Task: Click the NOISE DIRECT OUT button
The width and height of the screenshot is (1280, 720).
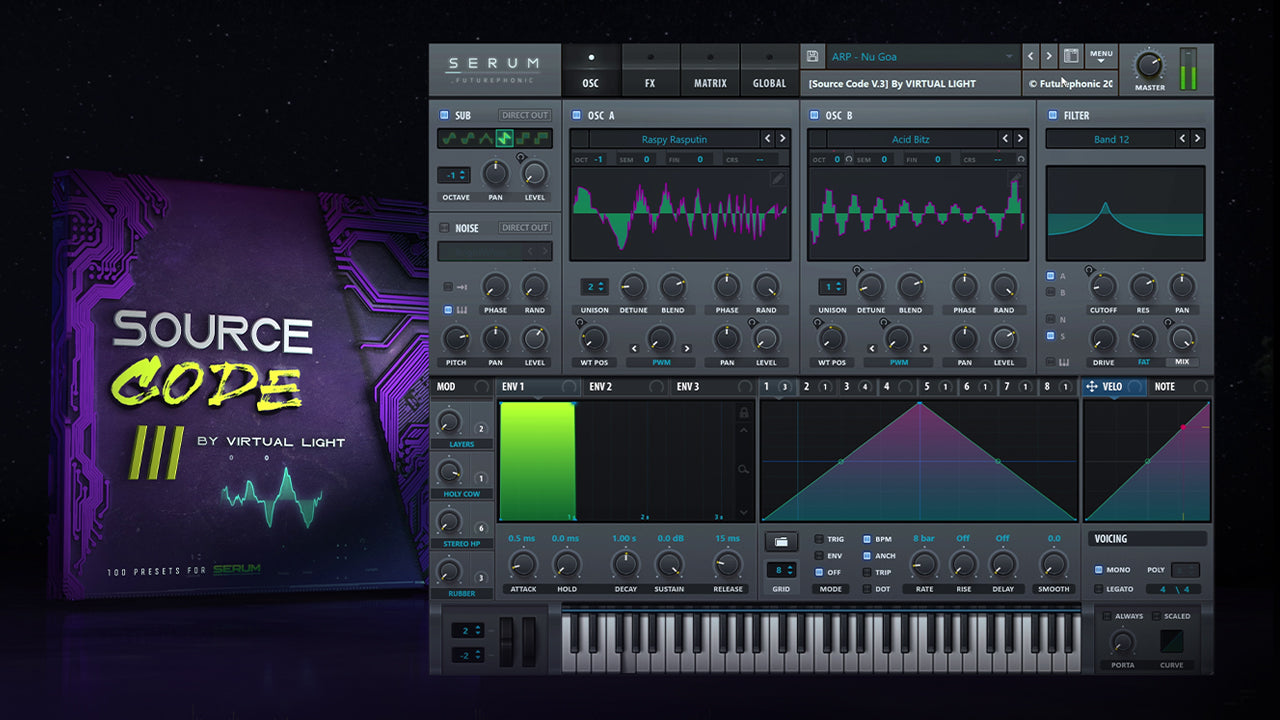Action: [525, 228]
